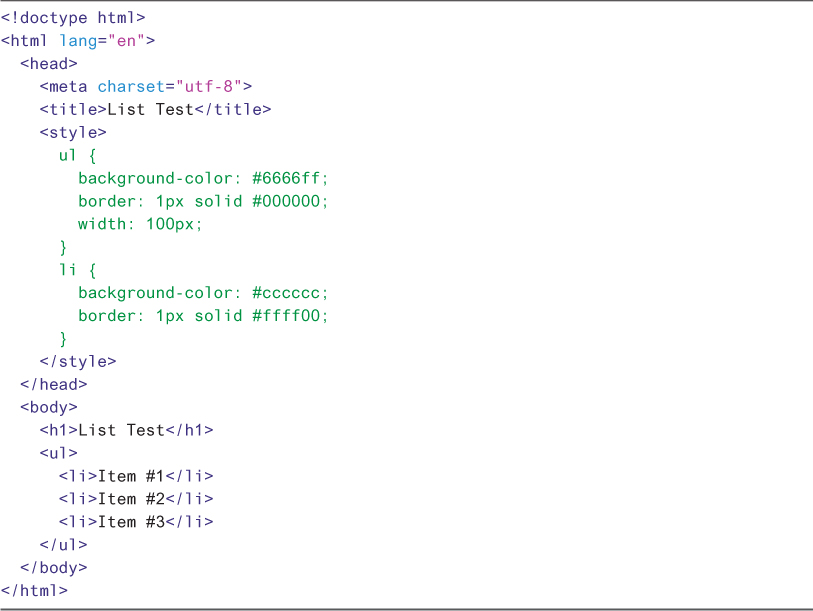Click the ul selector in the CSS
813x611 pixels.
(x=68, y=155)
